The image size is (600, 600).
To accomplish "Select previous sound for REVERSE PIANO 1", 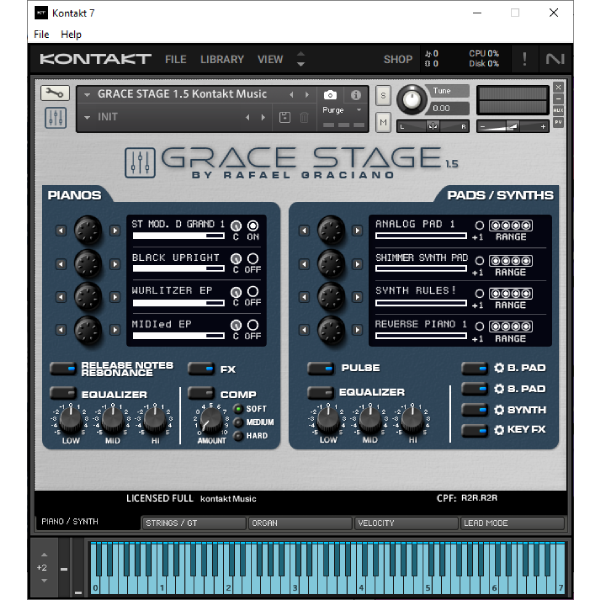I will tap(304, 330).
